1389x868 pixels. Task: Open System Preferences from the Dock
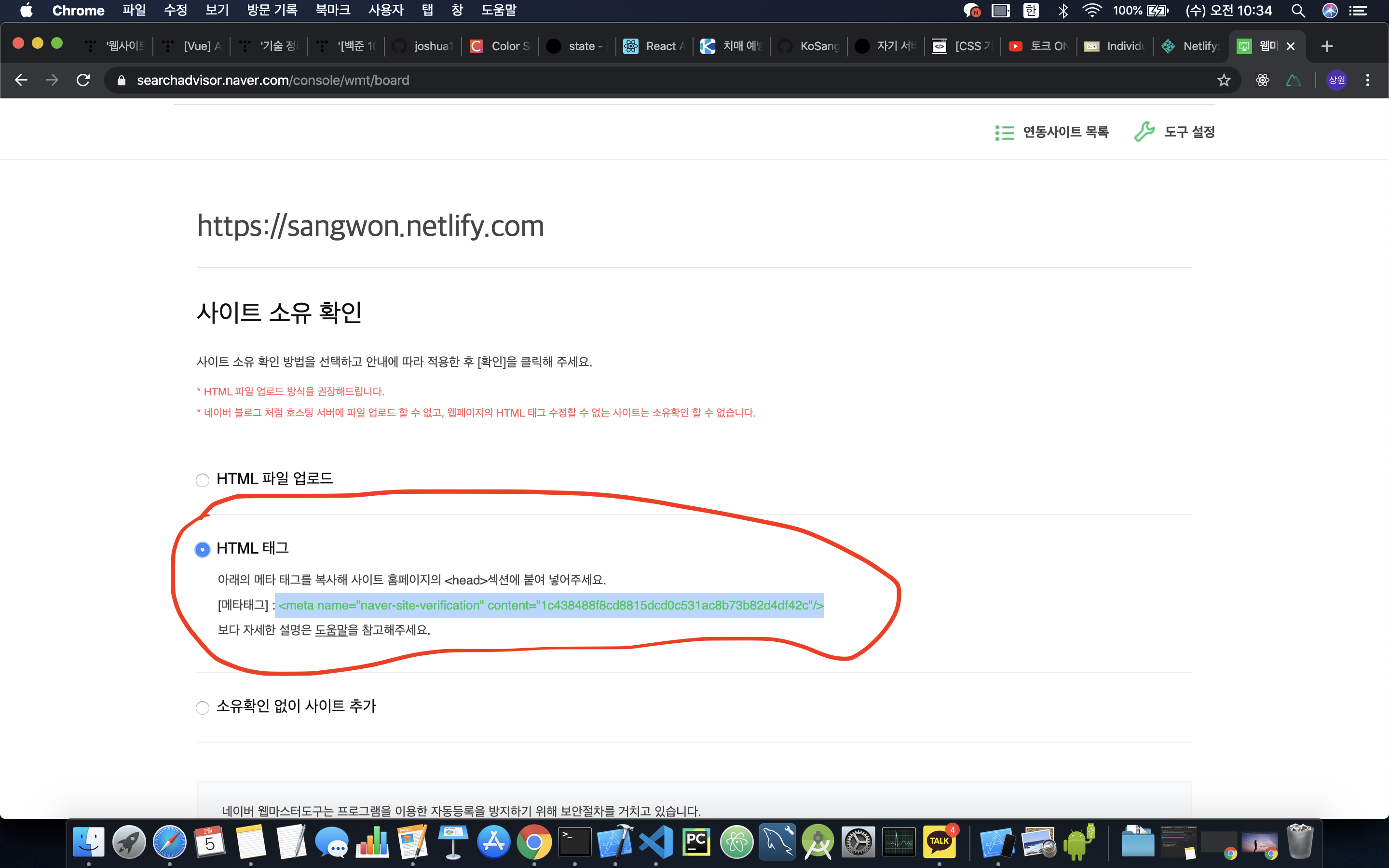point(858,842)
